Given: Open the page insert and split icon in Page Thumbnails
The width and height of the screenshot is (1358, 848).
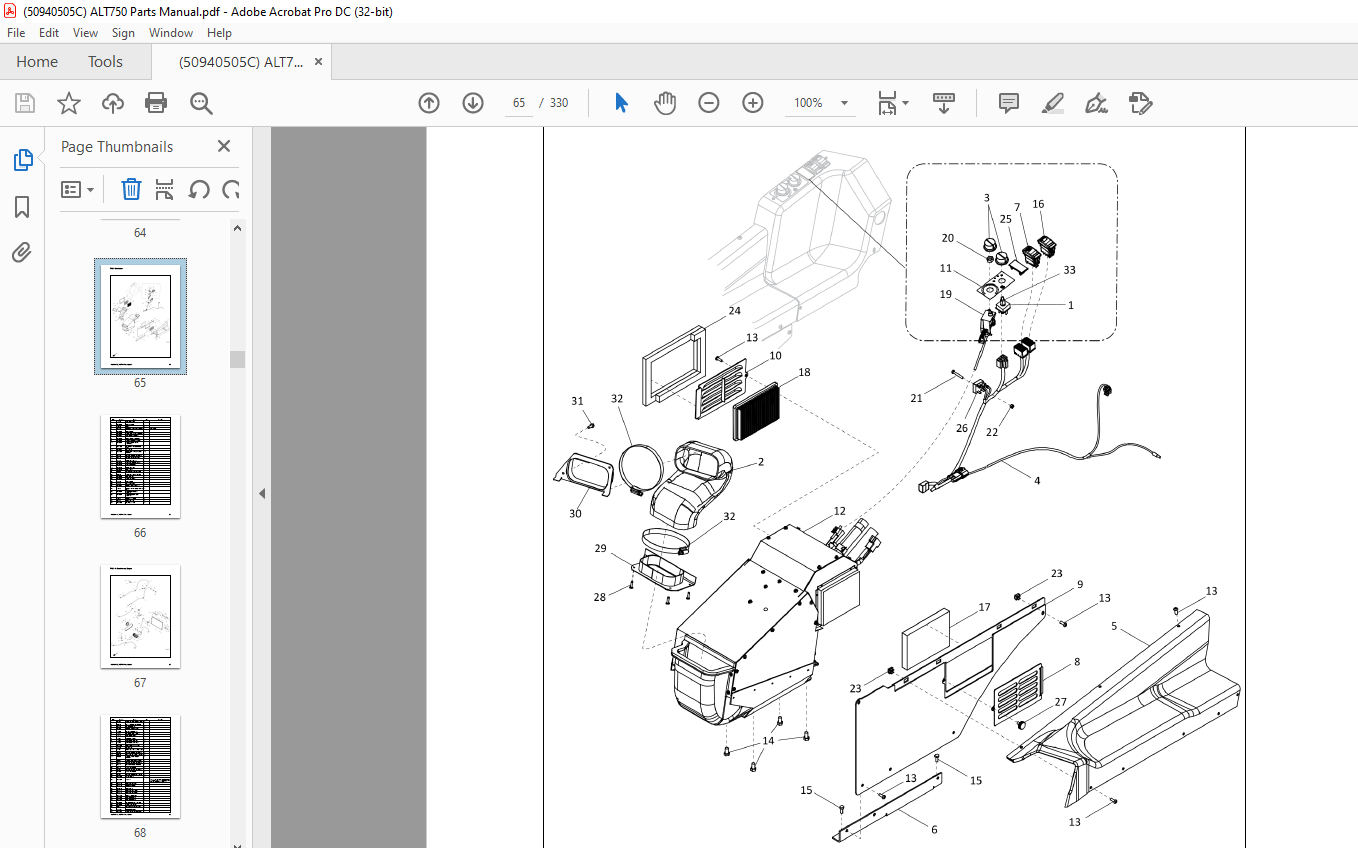Looking at the screenshot, I should (165, 189).
